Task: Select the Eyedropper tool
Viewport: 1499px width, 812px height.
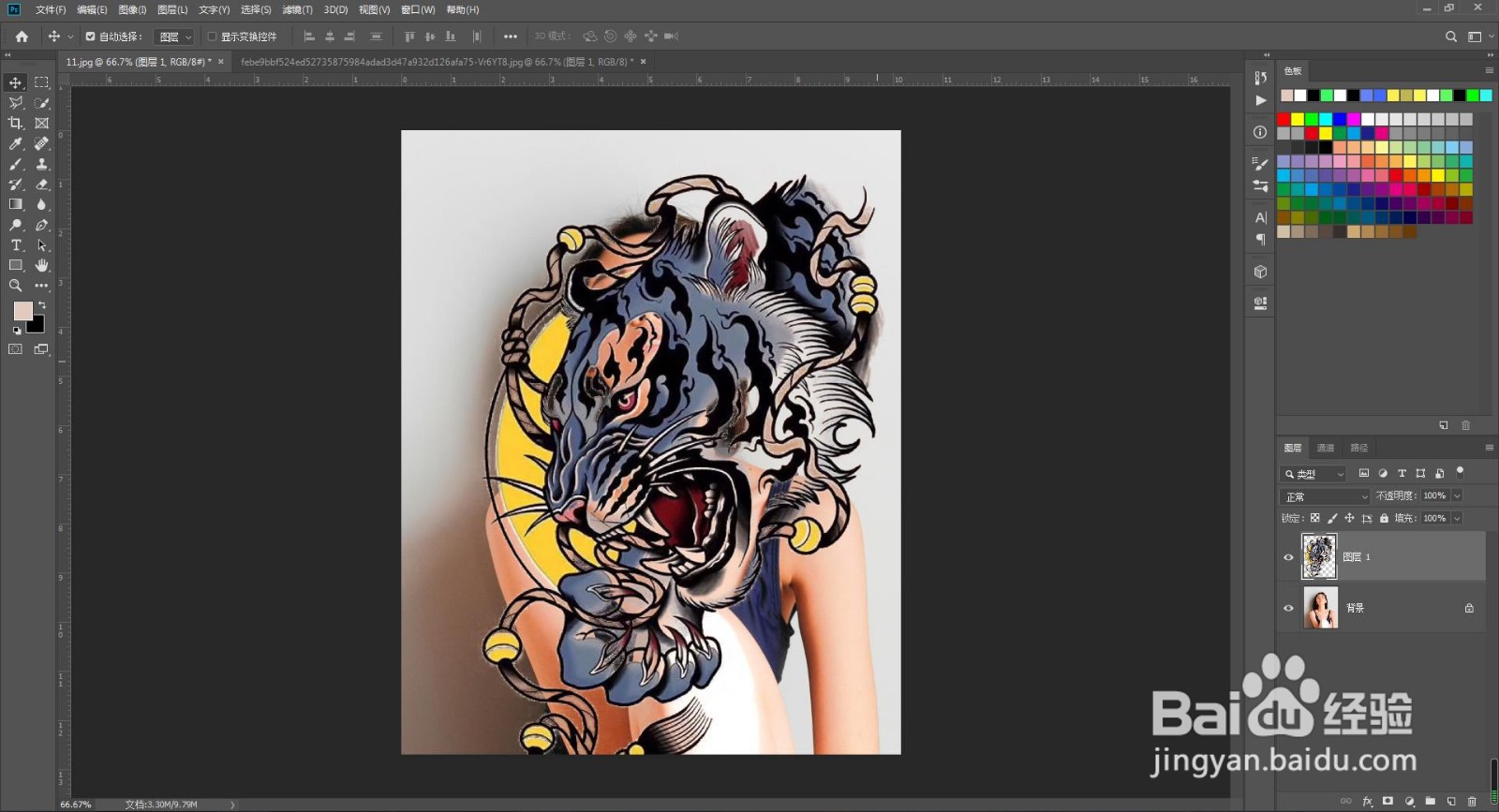Action: tap(16, 143)
